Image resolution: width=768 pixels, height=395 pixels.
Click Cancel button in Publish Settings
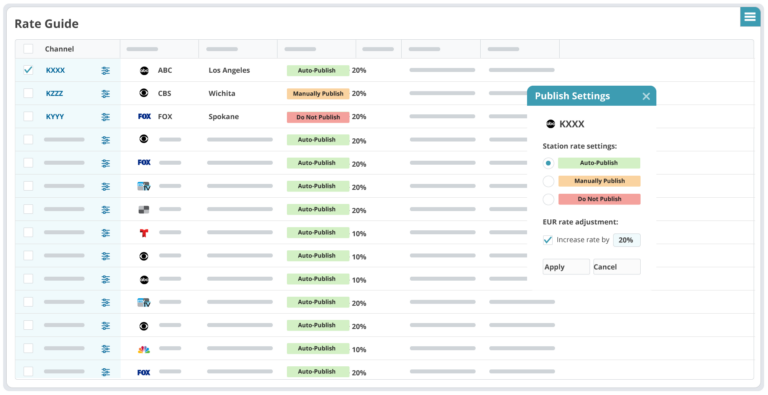tap(617, 267)
